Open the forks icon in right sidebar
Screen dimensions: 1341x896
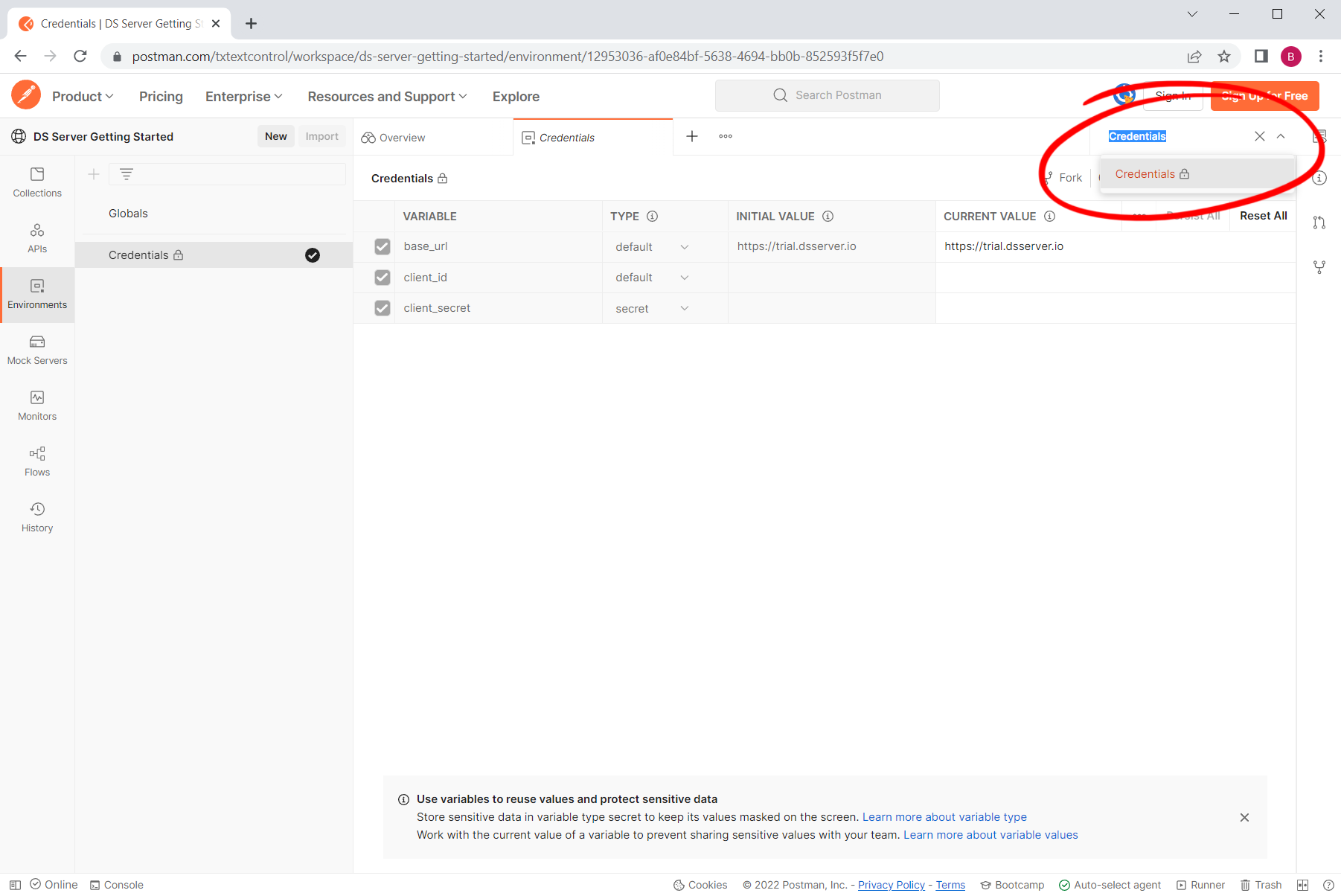[x=1319, y=267]
